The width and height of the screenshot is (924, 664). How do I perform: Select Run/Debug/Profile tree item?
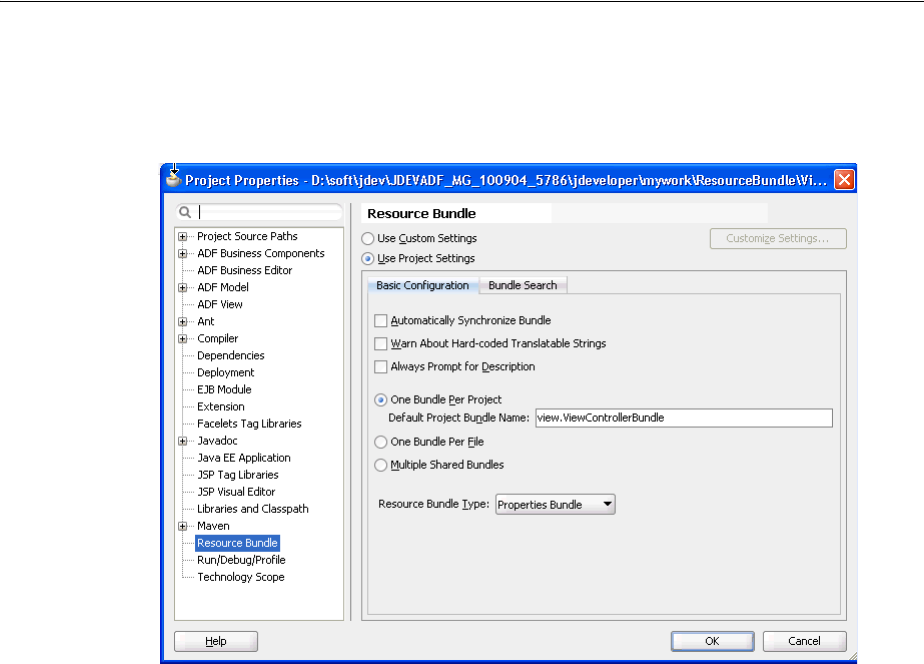(x=241, y=560)
